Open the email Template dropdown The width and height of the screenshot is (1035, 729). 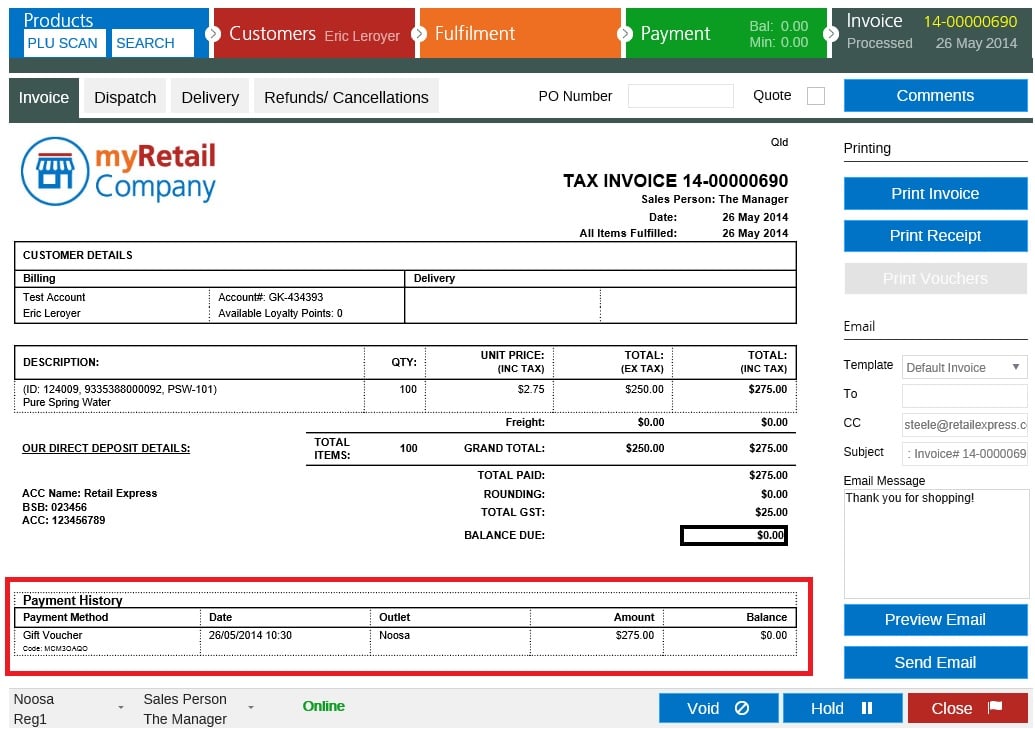click(964, 367)
